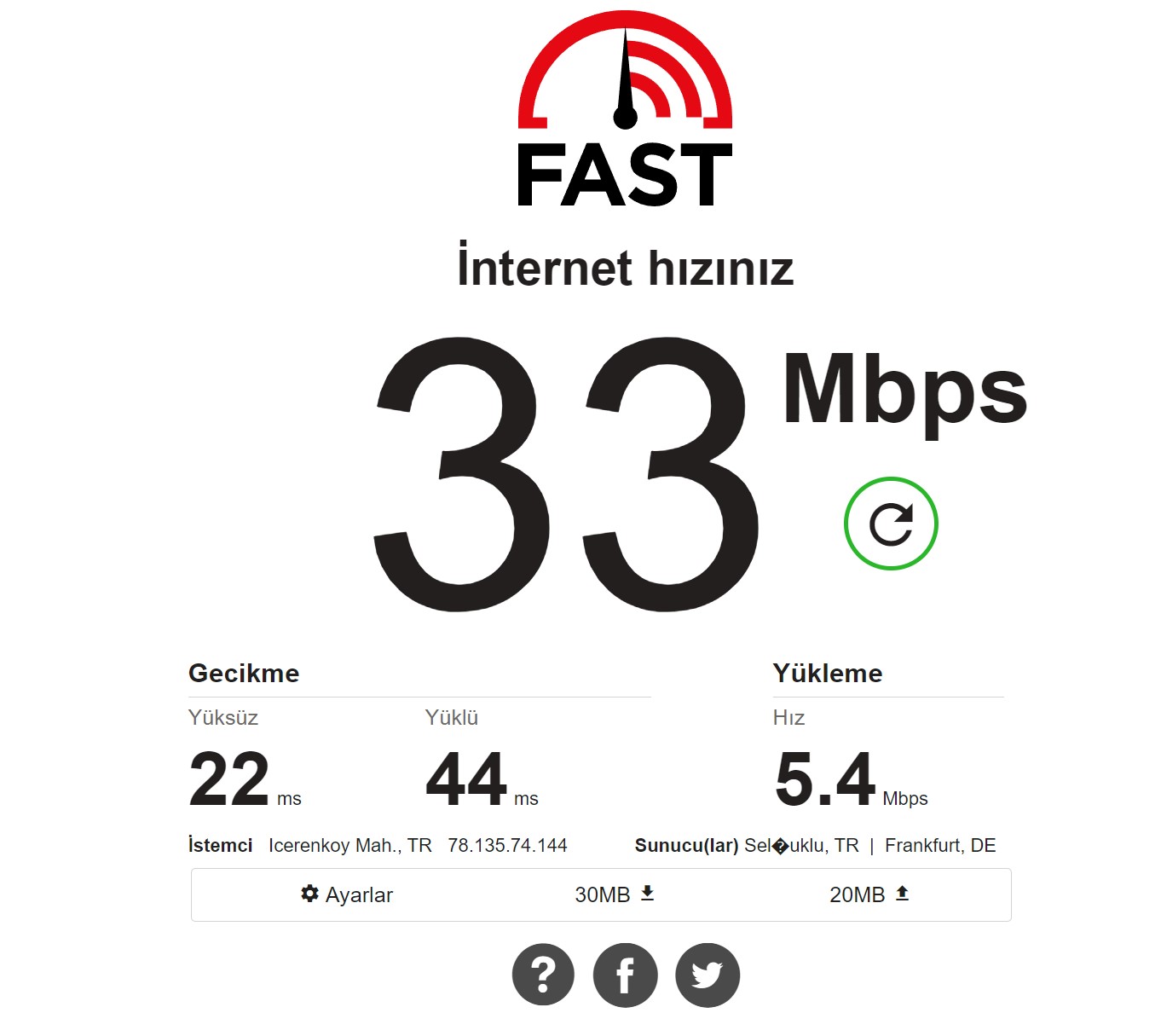The image size is (1161, 1036).
Task: Click the green refresh speed test icon
Action: [891, 524]
